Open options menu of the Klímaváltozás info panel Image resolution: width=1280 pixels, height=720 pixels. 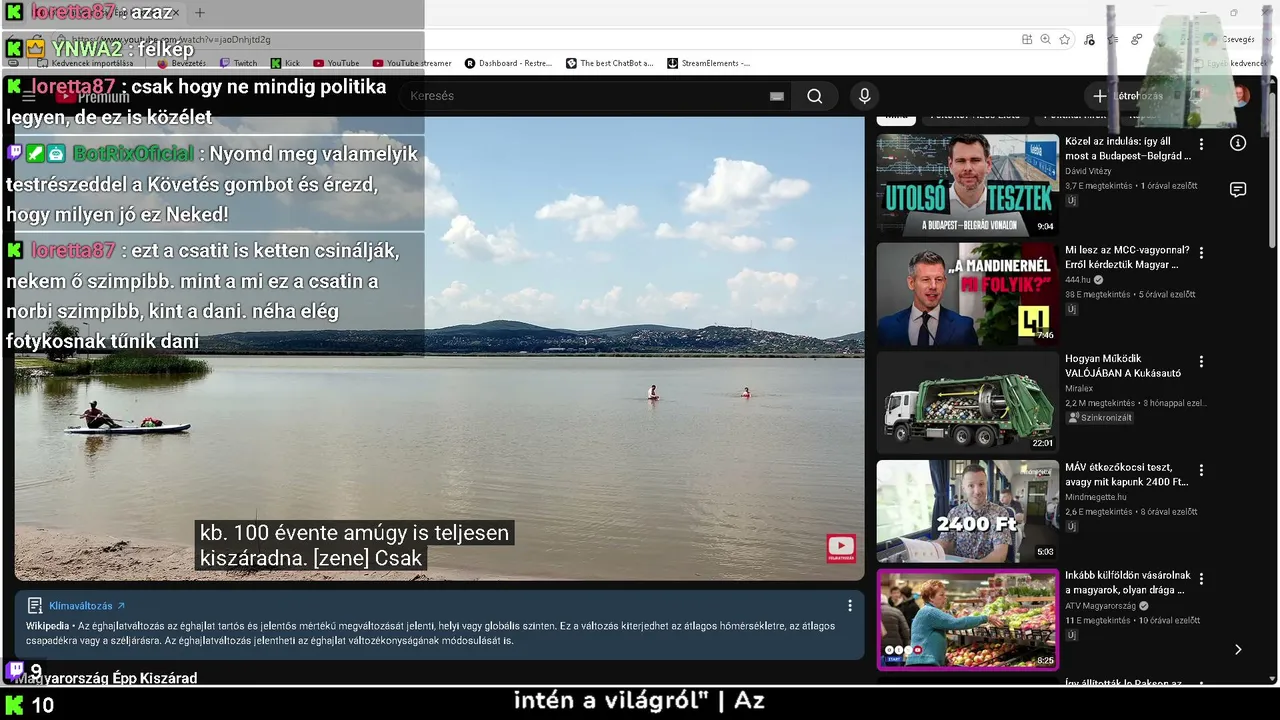(850, 605)
